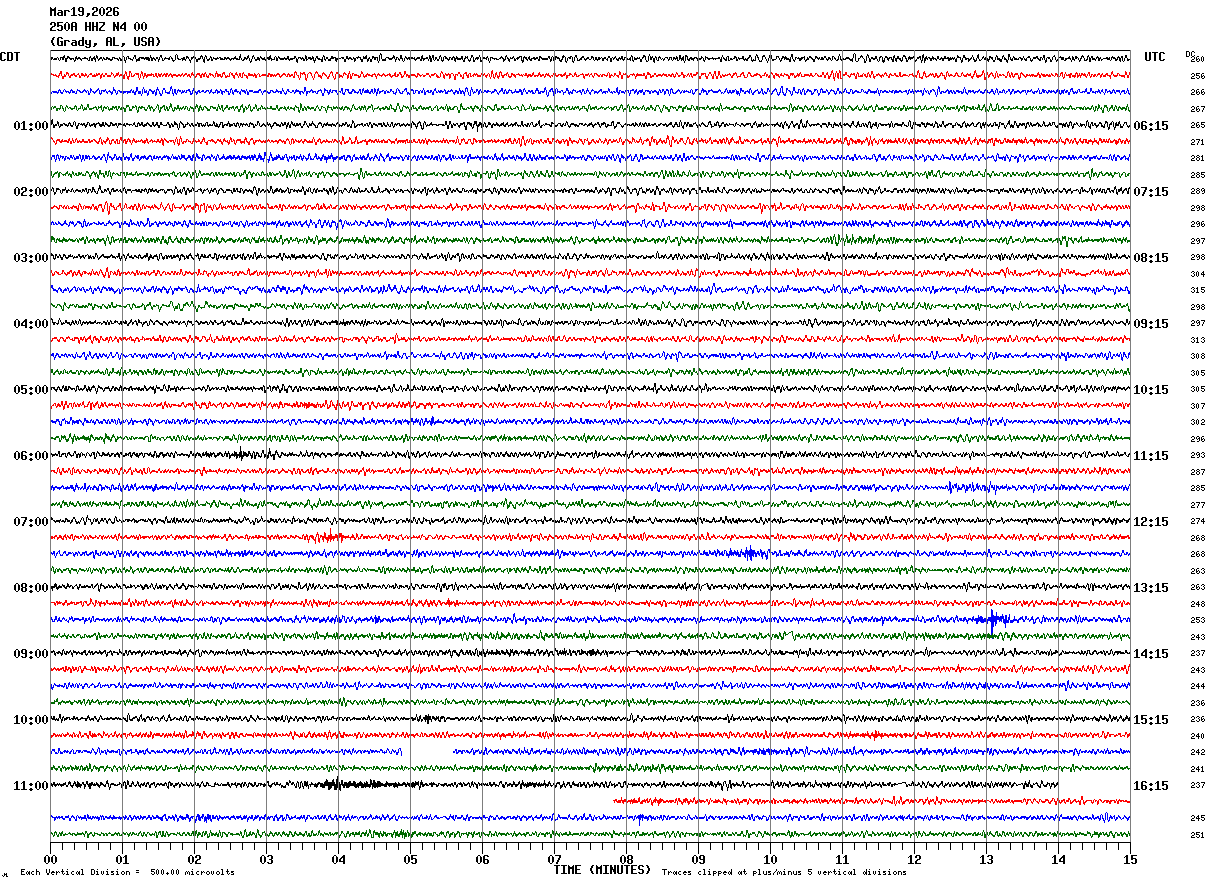The height and width of the screenshot is (886, 1210).
Task: Click the 'Traces clipped at plus/minus 5 vertical divisions' note
Action: pyautogui.click(x=784, y=872)
